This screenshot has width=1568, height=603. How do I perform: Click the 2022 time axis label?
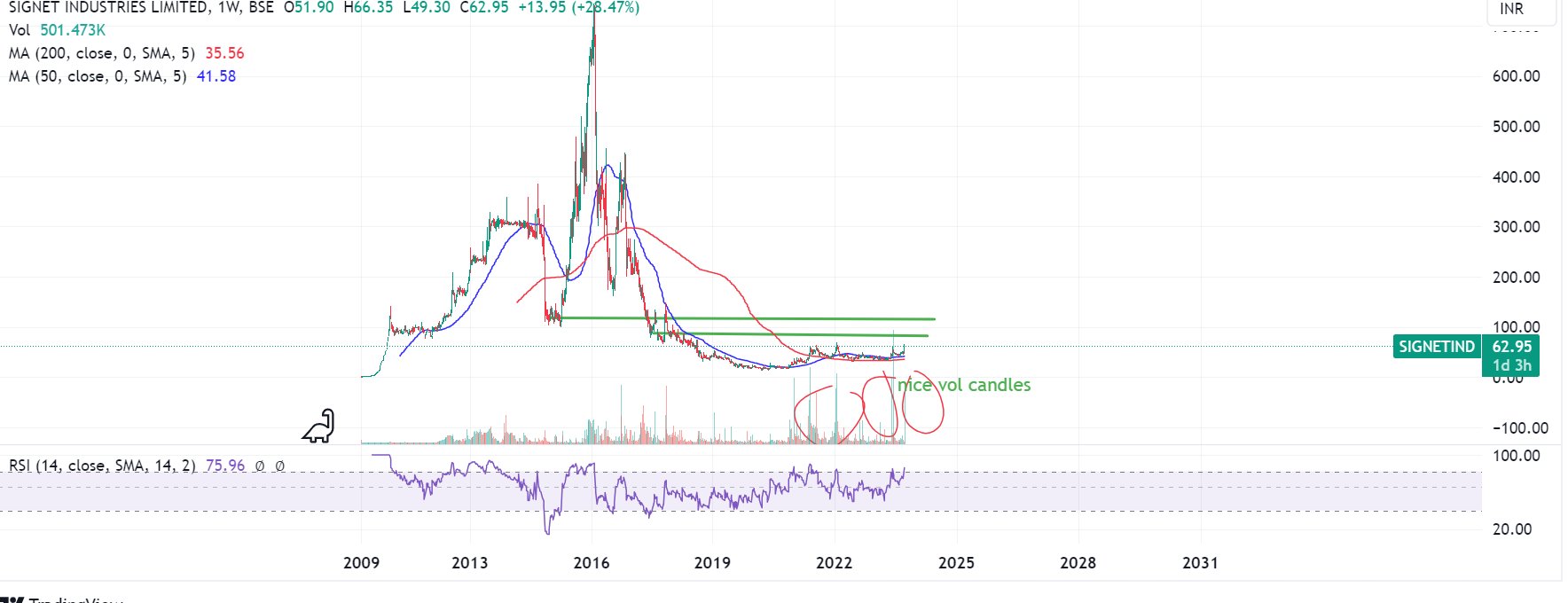coord(834,563)
